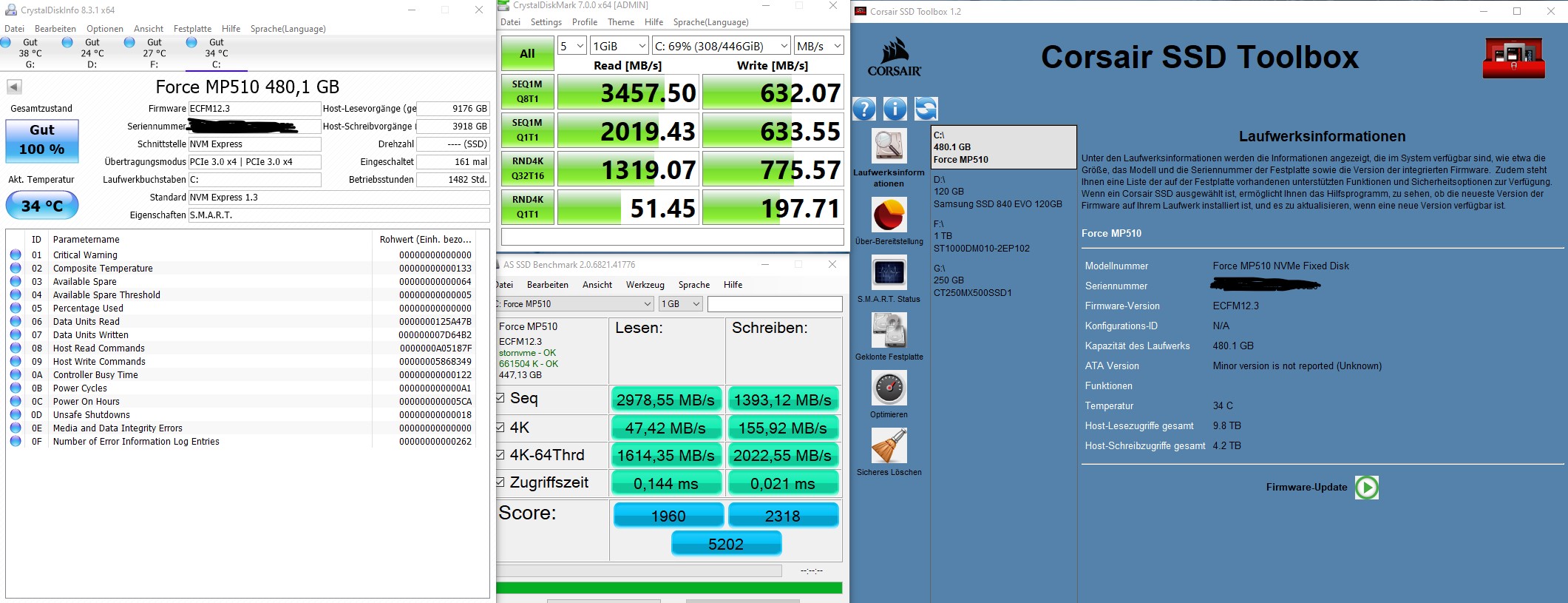This screenshot has width=1568, height=603.
Task: Click the Percentage Used status orb
Action: pyautogui.click(x=16, y=309)
